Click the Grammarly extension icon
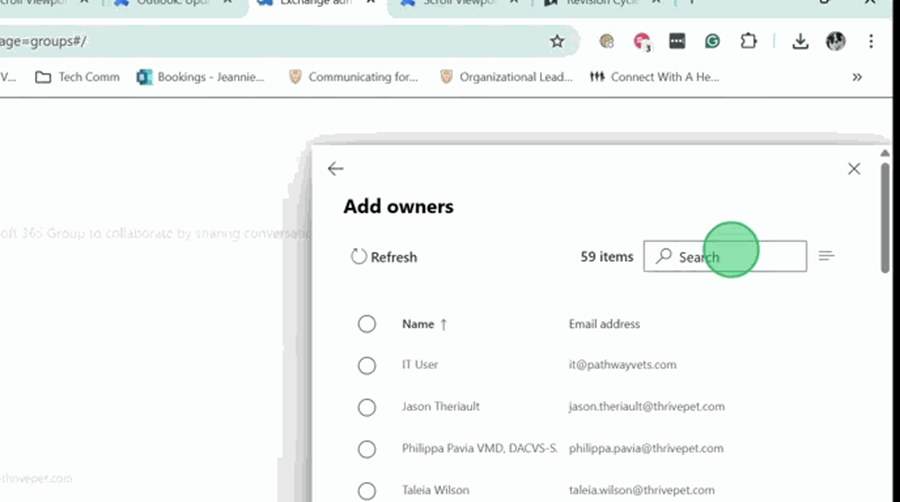 pyautogui.click(x=712, y=41)
